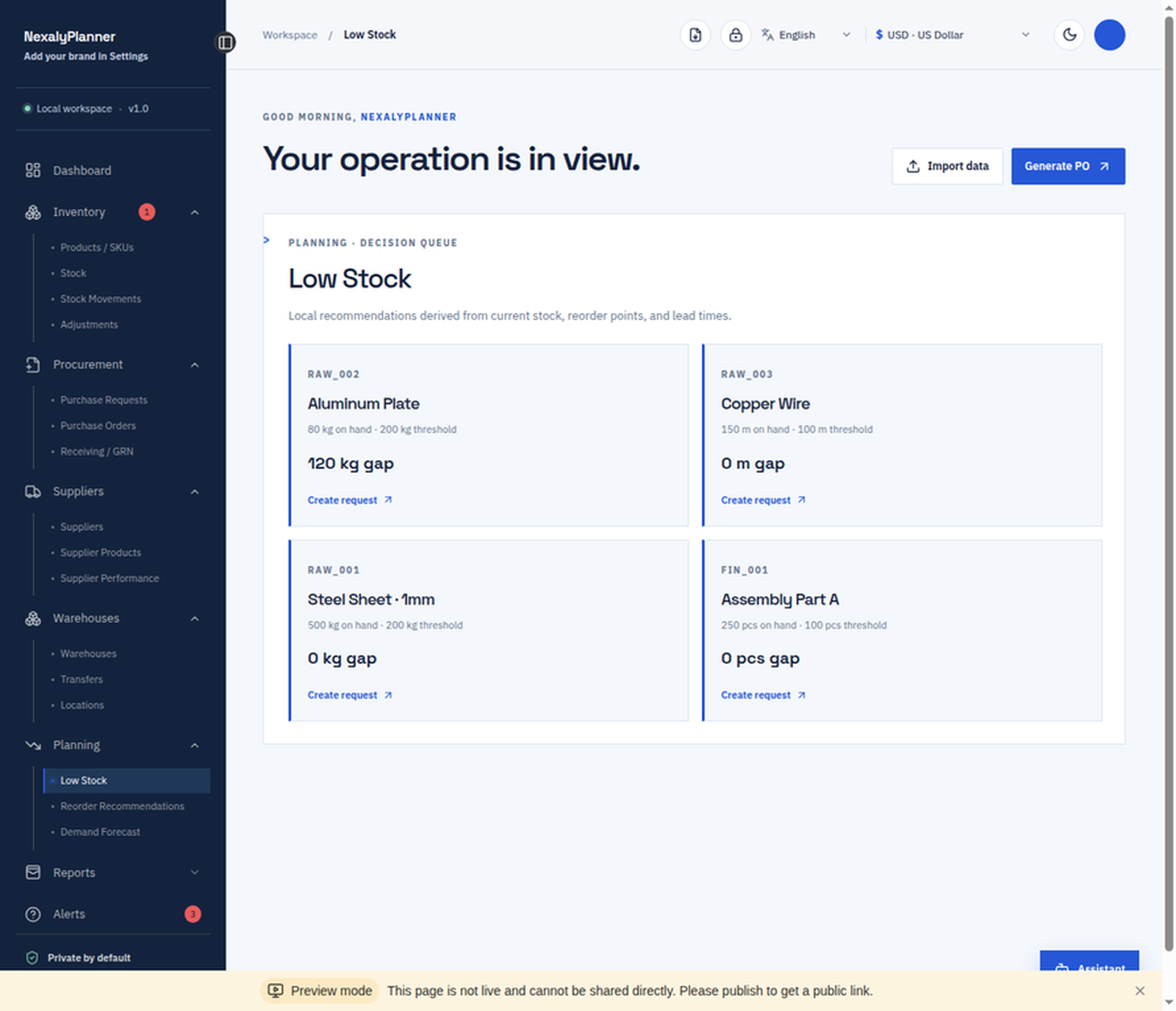1176x1011 pixels.
Task: Toggle the Decision Queue panel expander arrow
Action: 267,240
